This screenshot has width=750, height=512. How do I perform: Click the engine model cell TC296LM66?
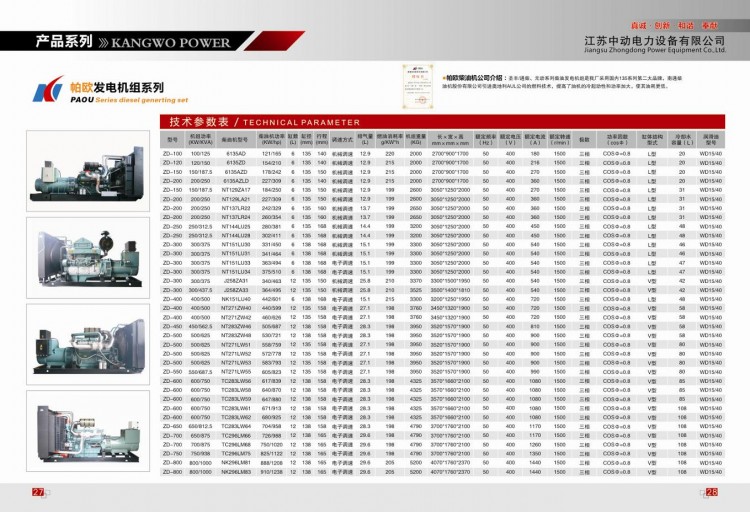(236, 435)
